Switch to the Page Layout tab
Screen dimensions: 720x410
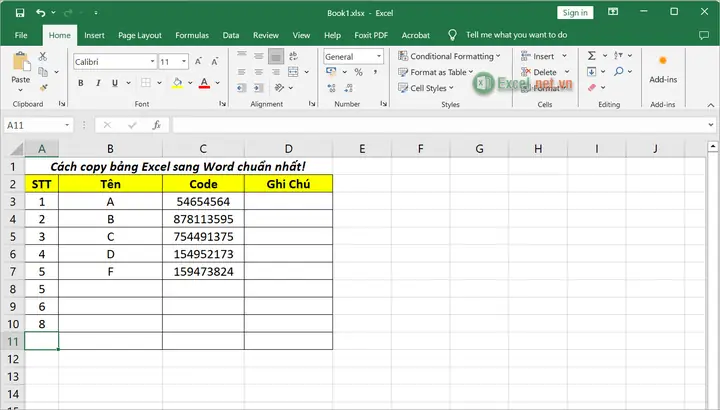[x=140, y=35]
